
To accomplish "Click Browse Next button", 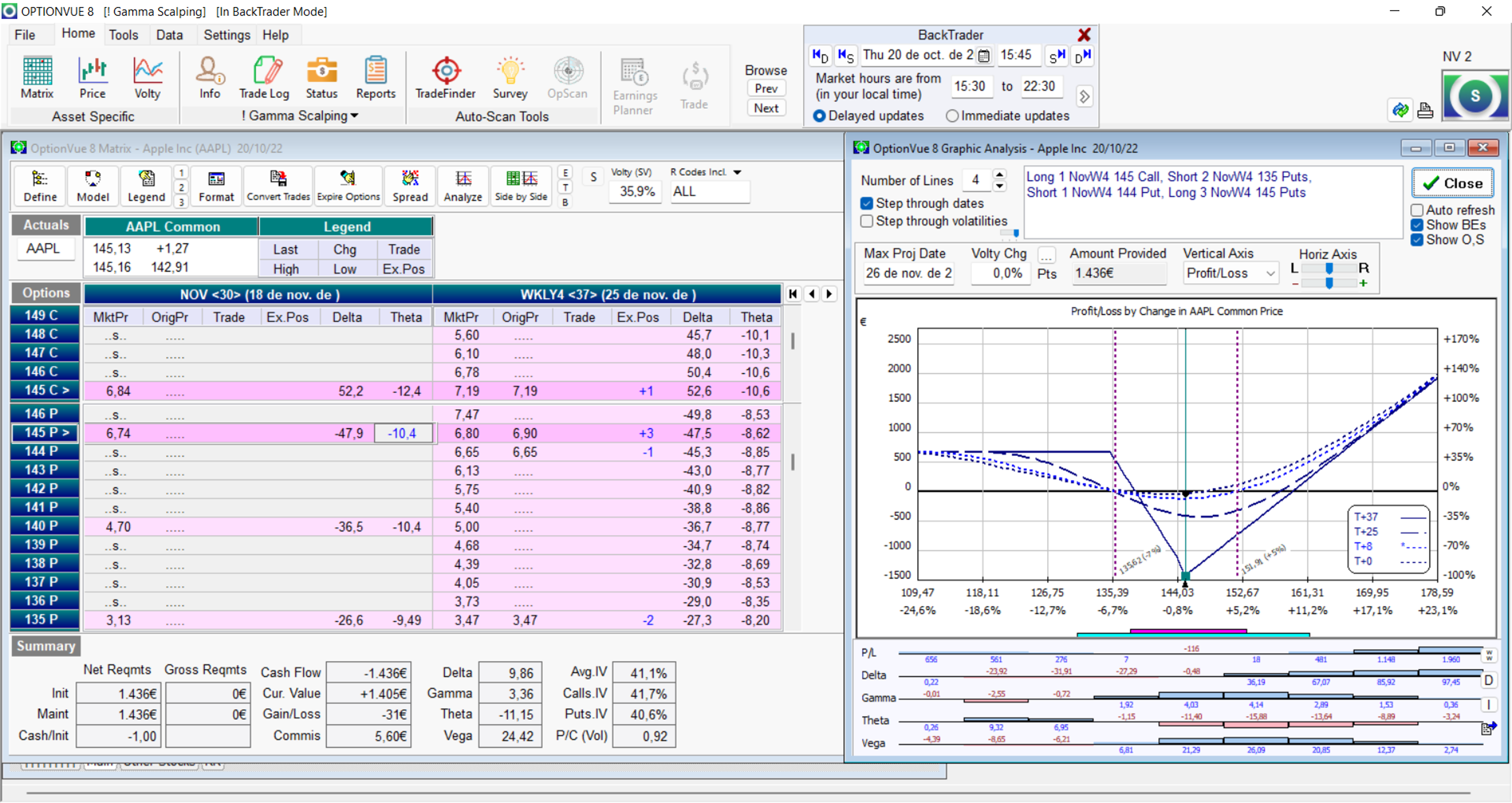I will coord(766,108).
